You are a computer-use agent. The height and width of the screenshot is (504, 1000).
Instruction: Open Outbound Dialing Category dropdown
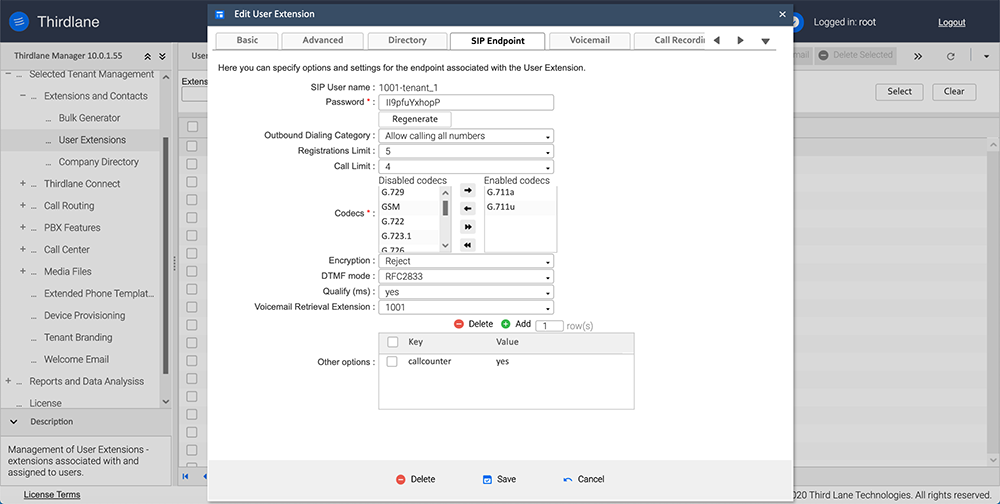[466, 136]
